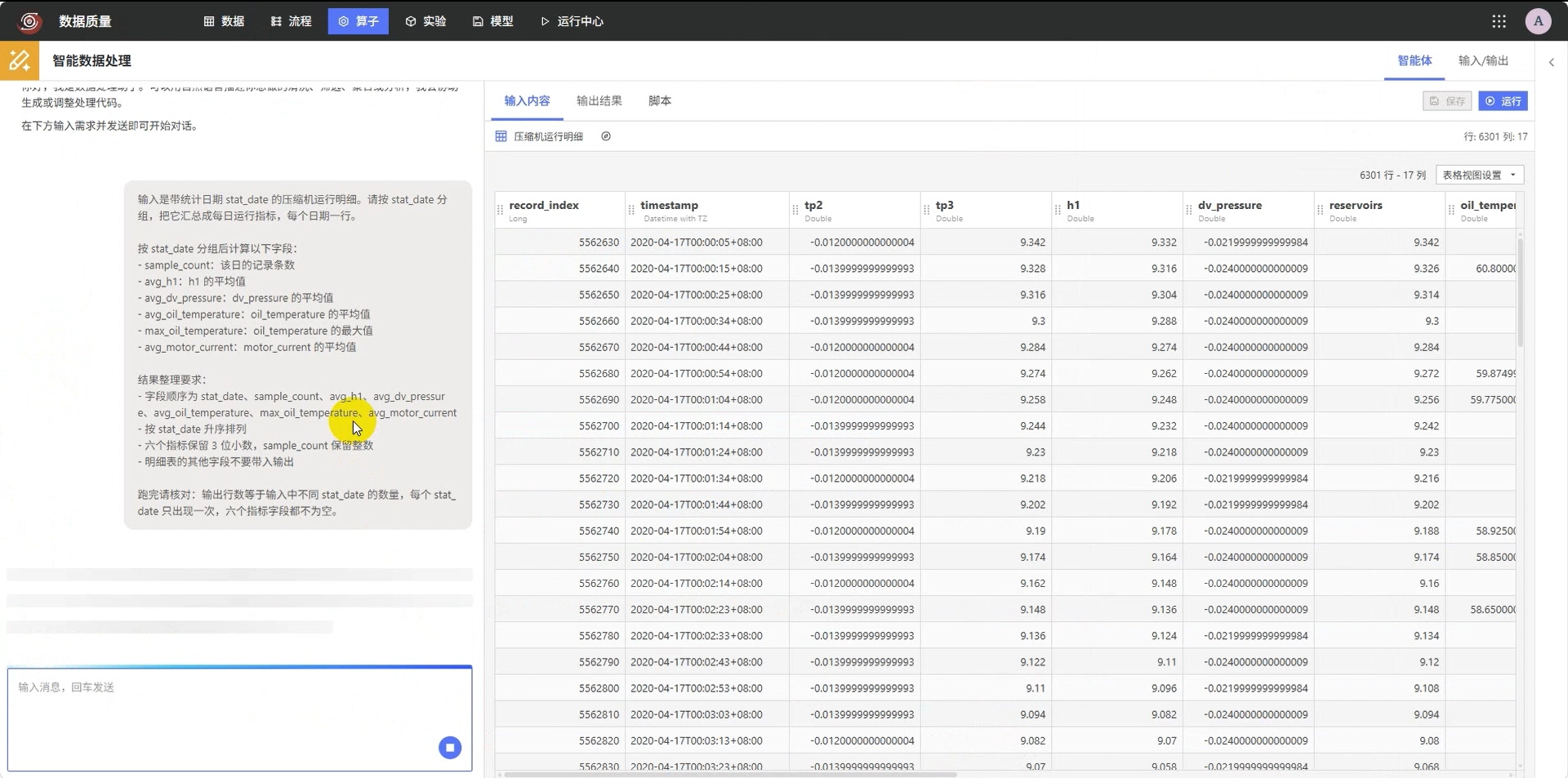The width and height of the screenshot is (1568, 778).
Task: Click the dv_pressure column header
Action: [1249, 211]
